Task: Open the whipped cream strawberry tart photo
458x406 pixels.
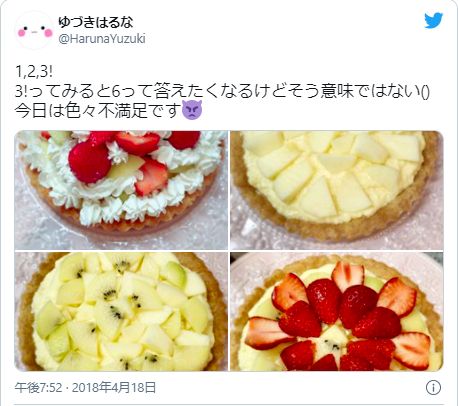Action: point(121,190)
